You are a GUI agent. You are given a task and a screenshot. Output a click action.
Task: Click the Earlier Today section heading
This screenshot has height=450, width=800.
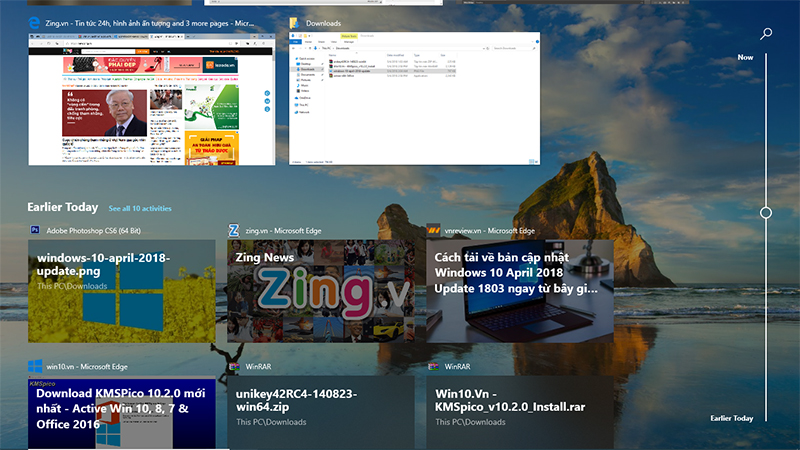pyautogui.click(x=63, y=207)
